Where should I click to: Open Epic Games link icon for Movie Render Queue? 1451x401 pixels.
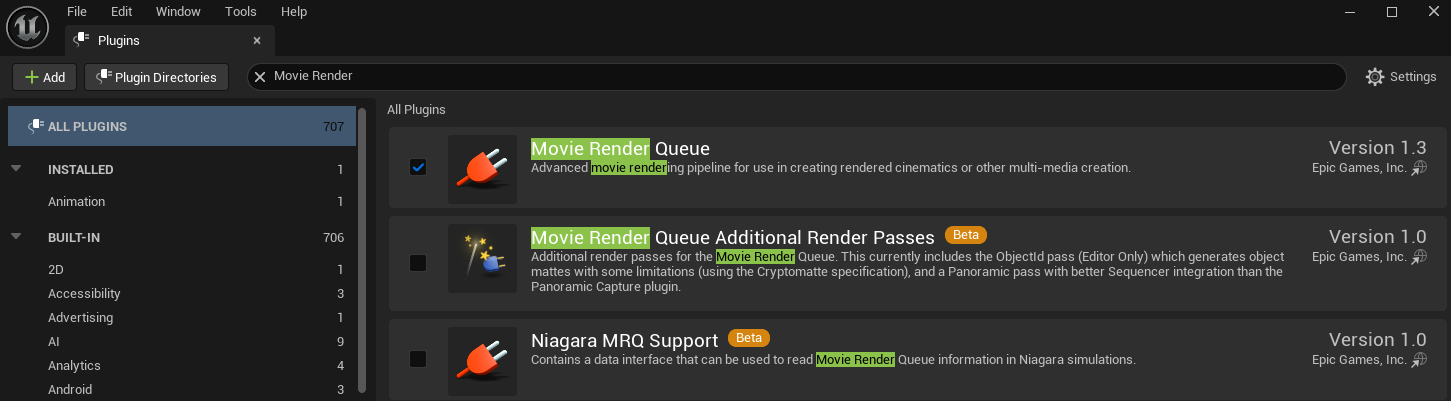pos(1419,168)
